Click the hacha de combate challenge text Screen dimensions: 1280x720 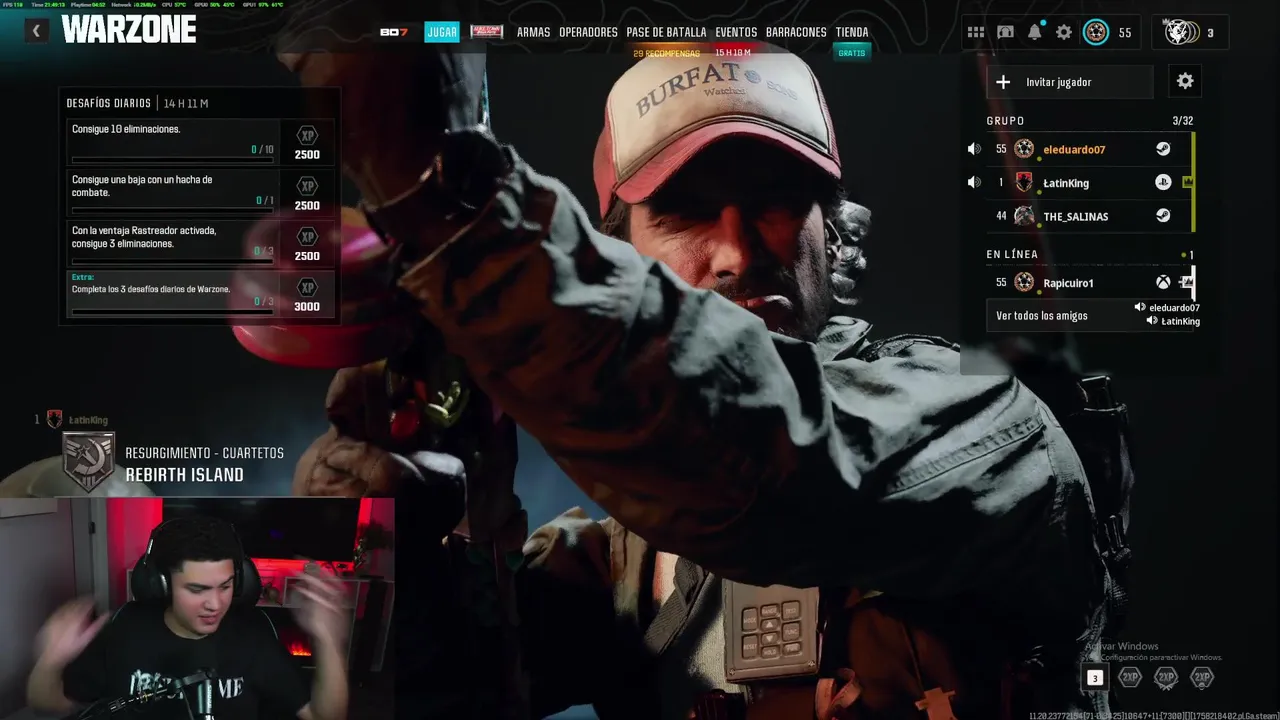click(142, 186)
